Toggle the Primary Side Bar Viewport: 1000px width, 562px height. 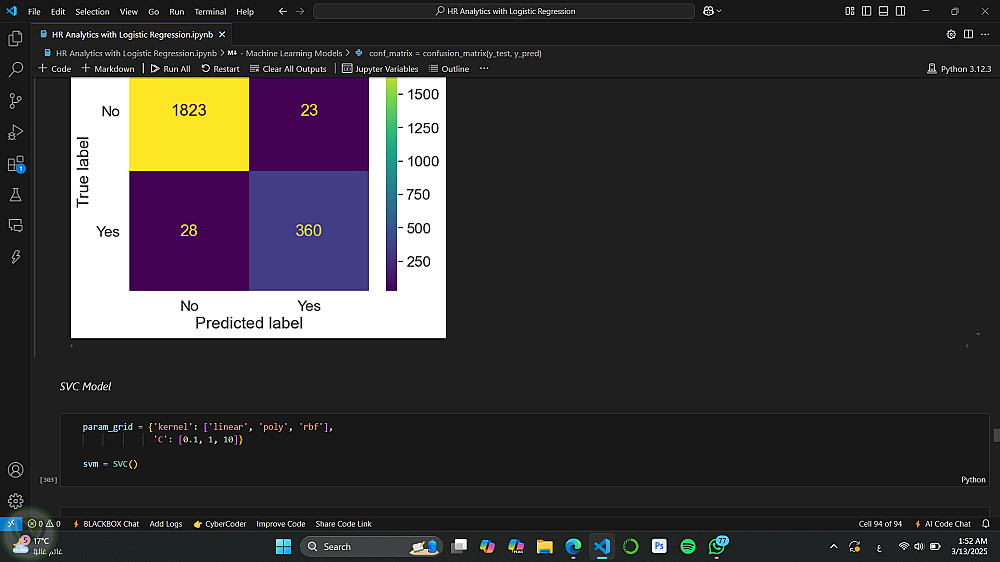click(866, 11)
